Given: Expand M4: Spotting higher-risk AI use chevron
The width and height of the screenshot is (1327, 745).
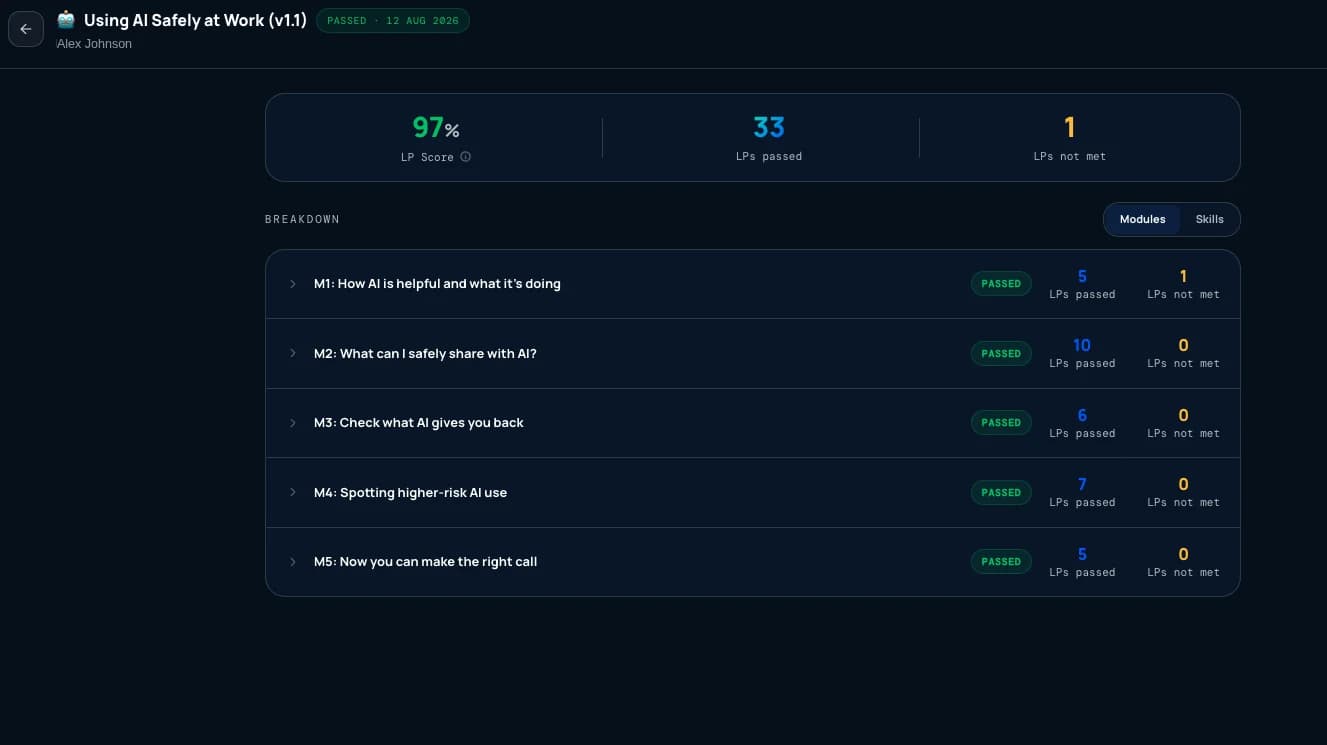Looking at the screenshot, I should click(293, 492).
